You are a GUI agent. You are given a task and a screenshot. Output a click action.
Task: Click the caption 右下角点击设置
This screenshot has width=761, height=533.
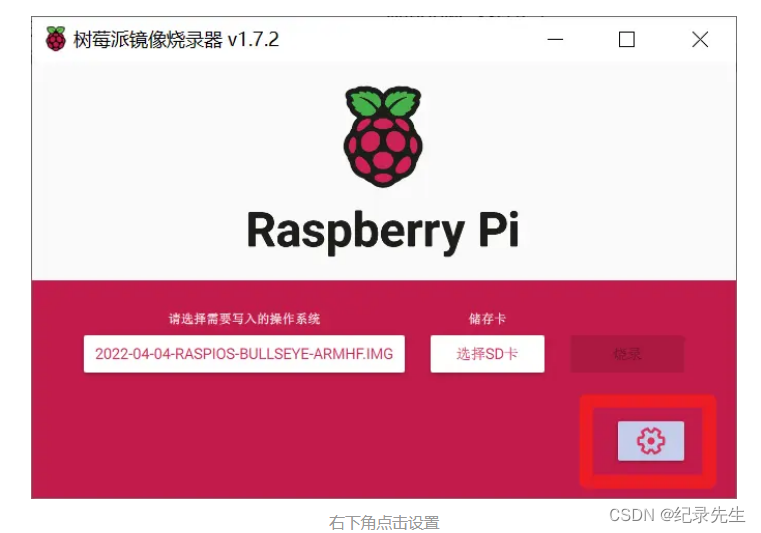(x=384, y=523)
